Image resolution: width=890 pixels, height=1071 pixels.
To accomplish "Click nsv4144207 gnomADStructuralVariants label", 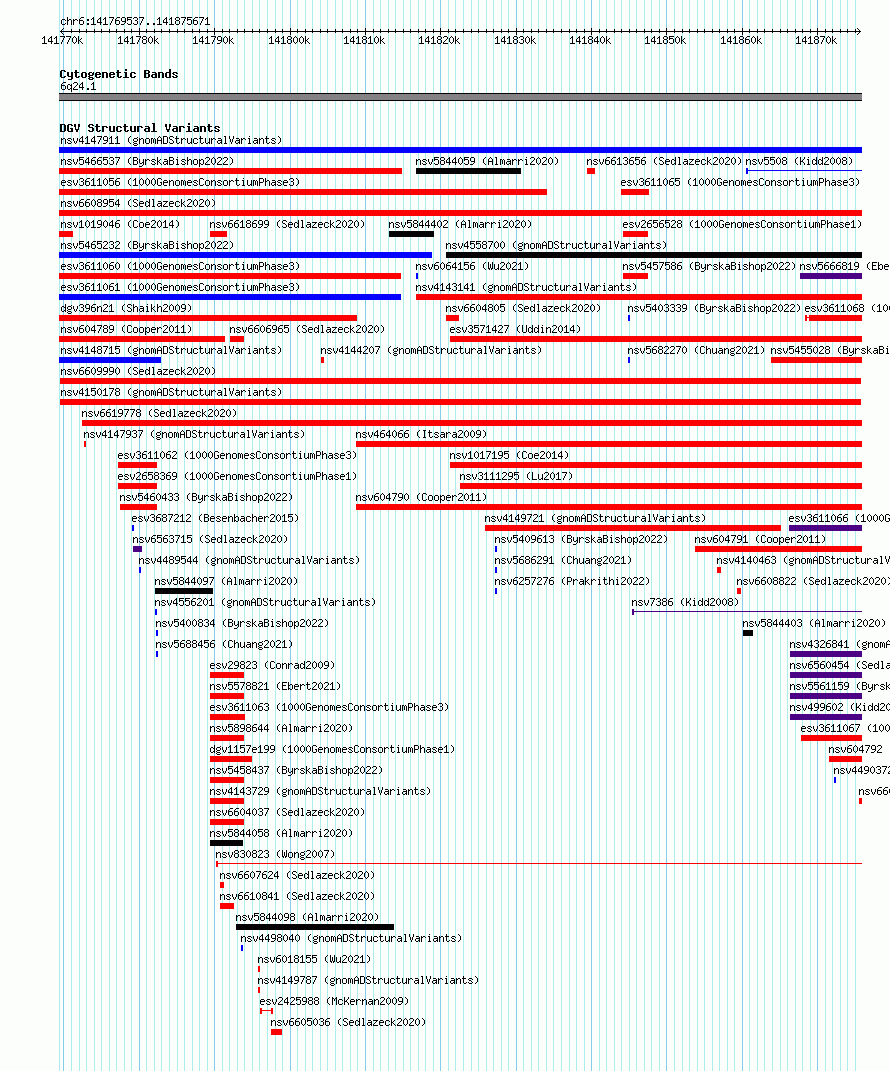I will [431, 350].
